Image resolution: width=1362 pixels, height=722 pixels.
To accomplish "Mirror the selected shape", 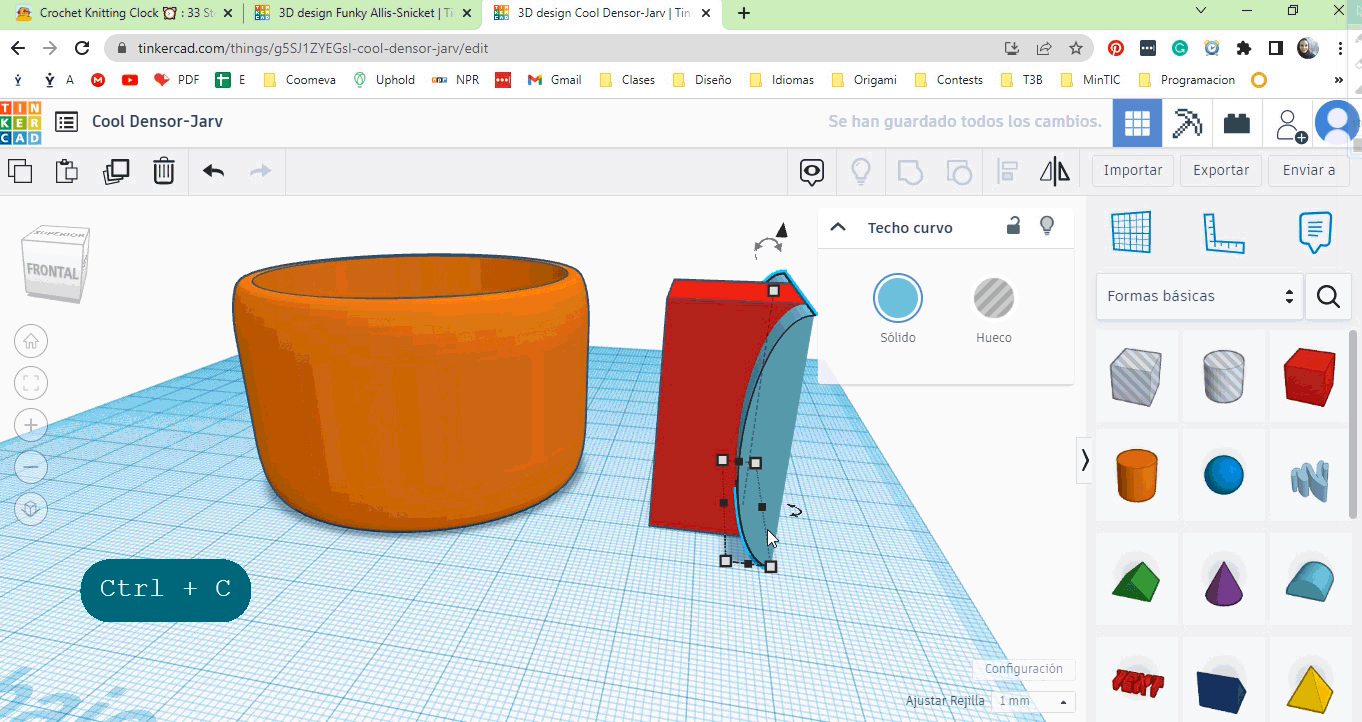I will 1054,171.
